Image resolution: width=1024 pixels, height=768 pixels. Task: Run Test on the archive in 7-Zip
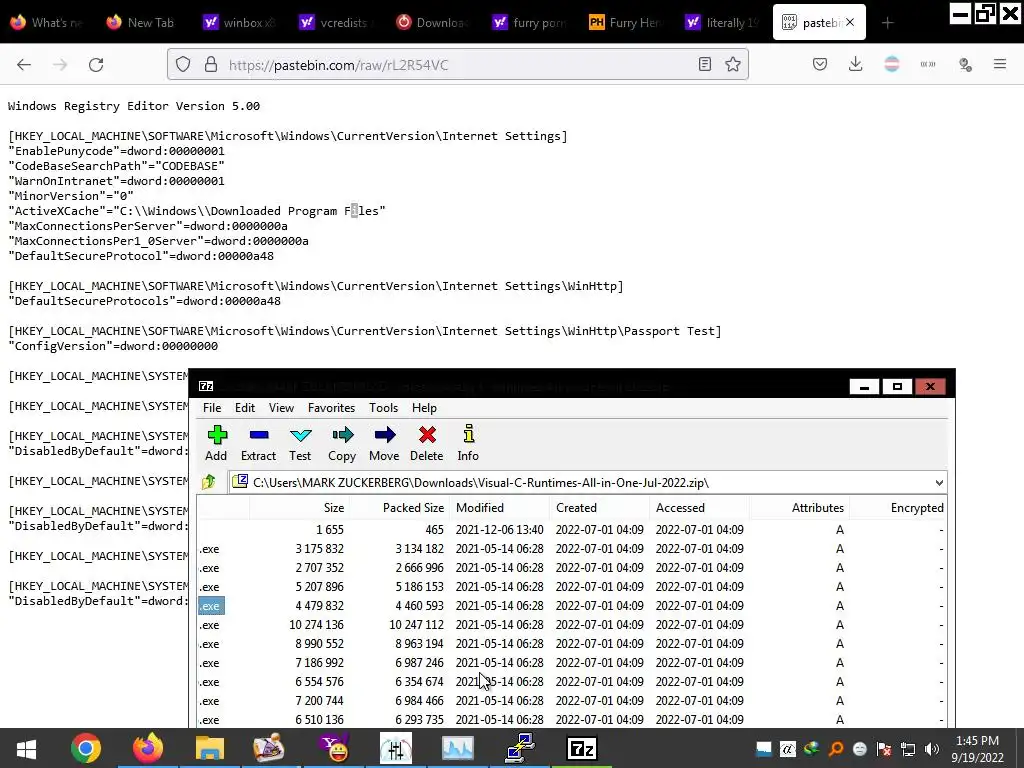click(300, 443)
